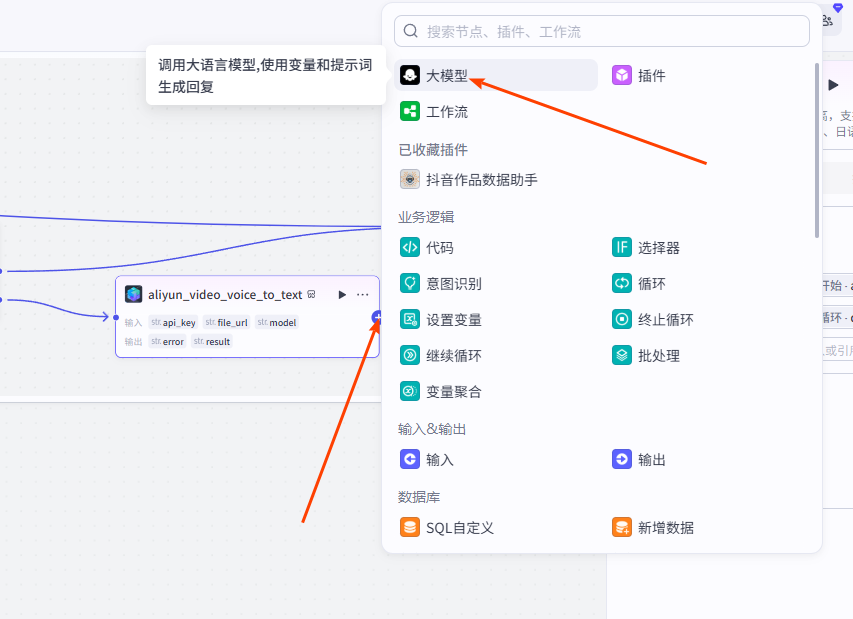Select the aliyun_video_voice_to_text node title
This screenshot has width=853, height=619.
click(225, 295)
